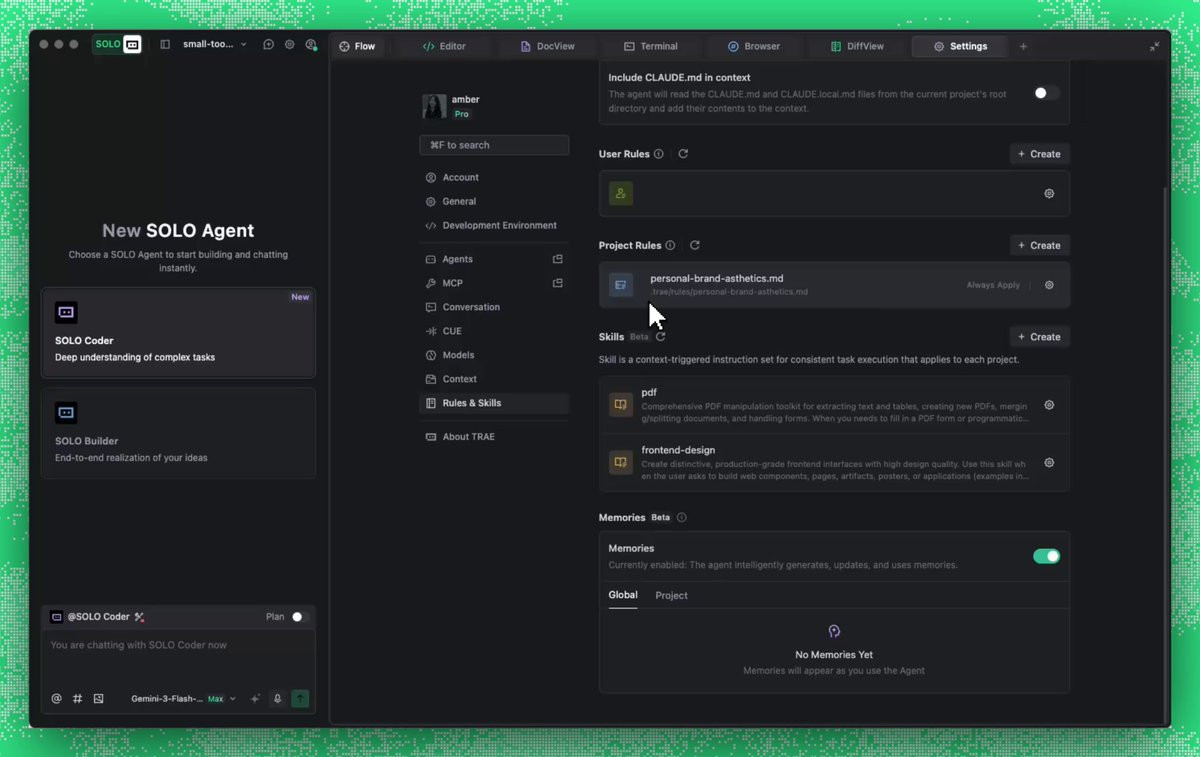Refresh Skills list
Screen dimensions: 1200x757
(660, 337)
